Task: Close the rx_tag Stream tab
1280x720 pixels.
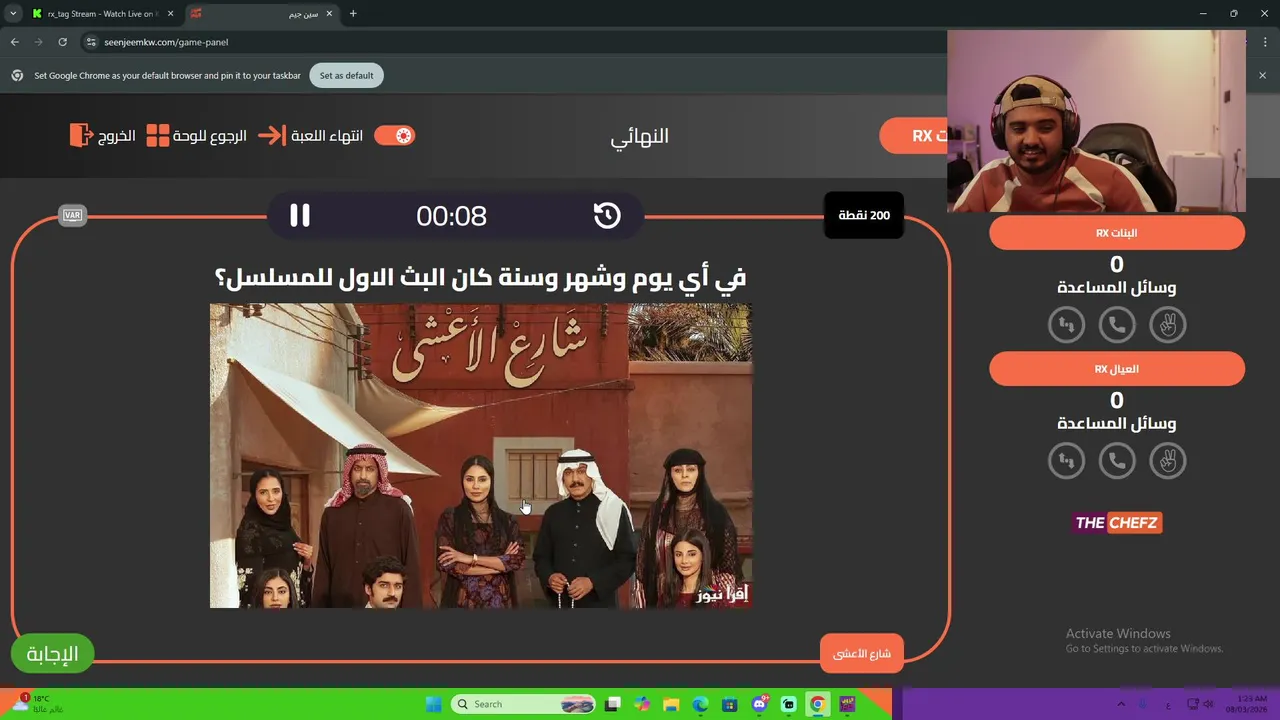Action: (169, 14)
